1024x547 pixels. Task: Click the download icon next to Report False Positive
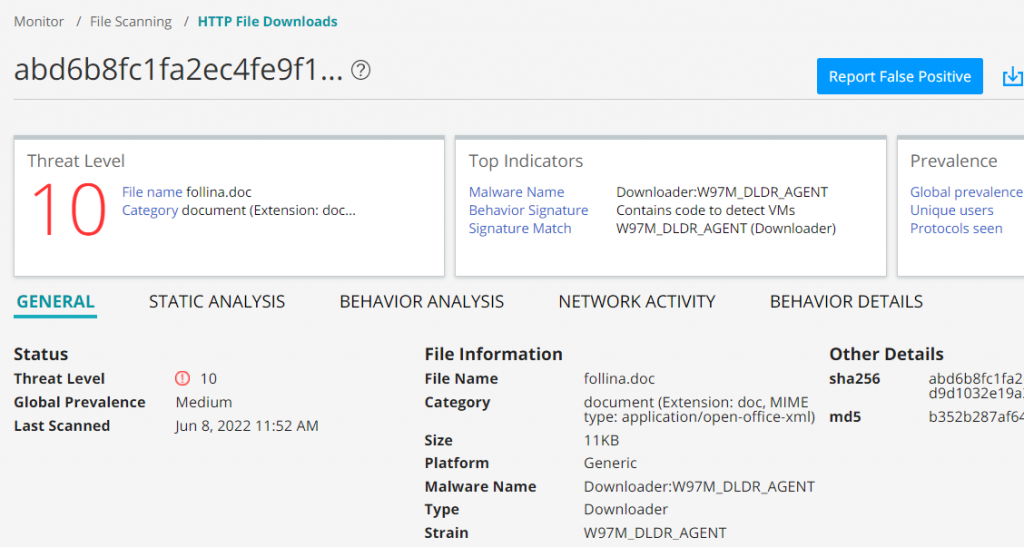coord(1012,77)
